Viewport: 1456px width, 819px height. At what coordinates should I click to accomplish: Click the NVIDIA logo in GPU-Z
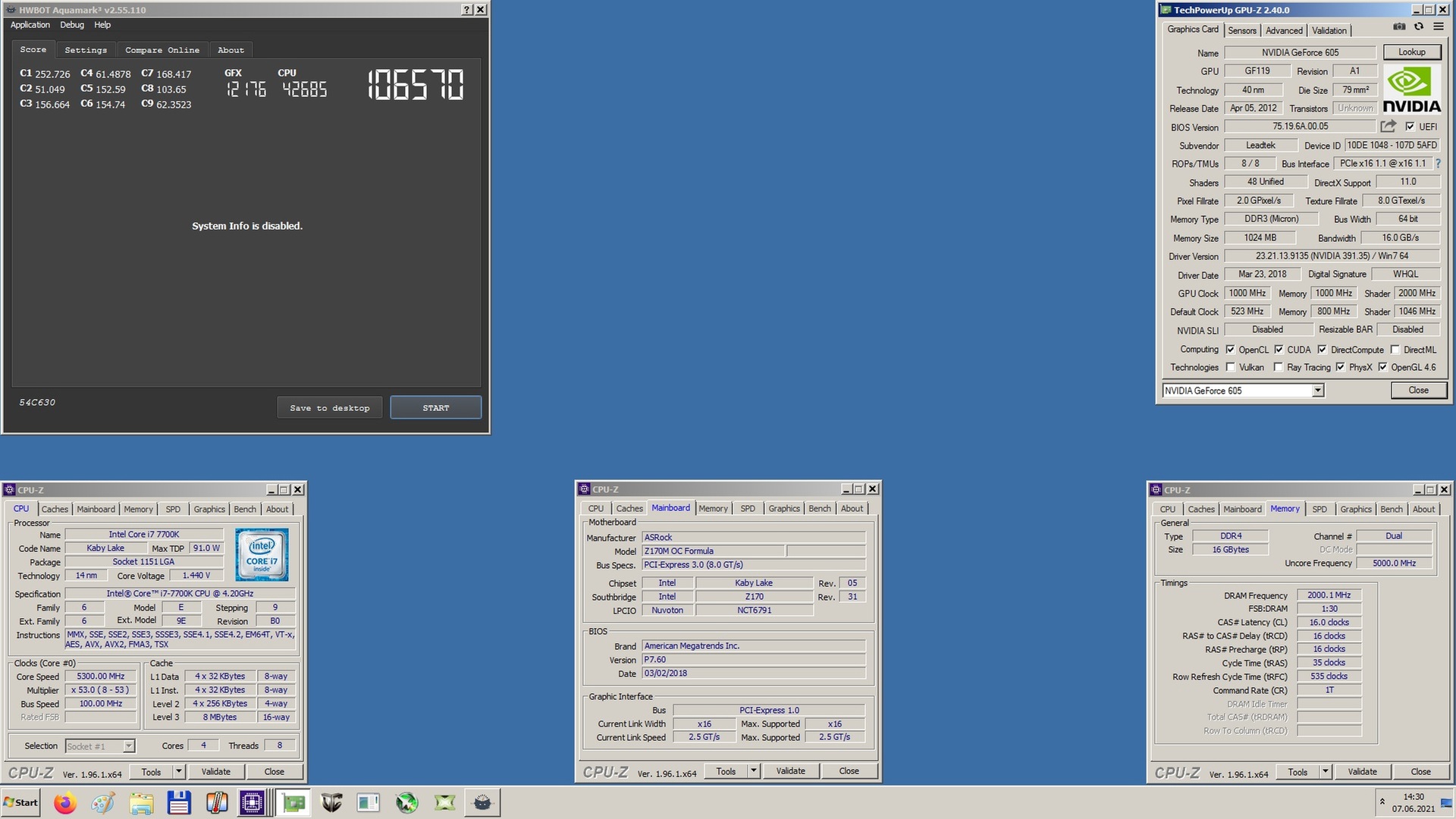click(x=1411, y=89)
